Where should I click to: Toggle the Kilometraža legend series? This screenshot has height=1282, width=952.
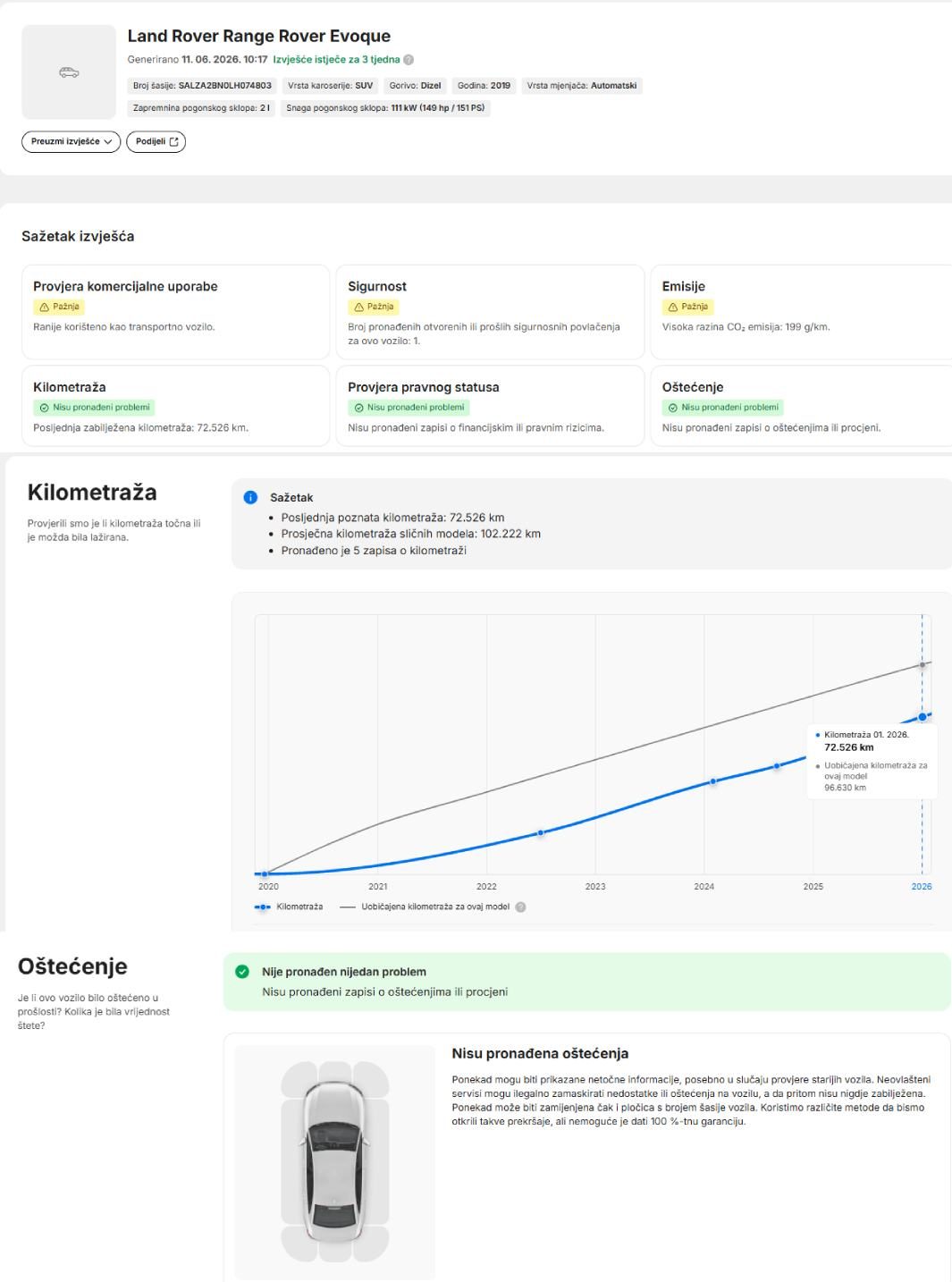[x=289, y=907]
